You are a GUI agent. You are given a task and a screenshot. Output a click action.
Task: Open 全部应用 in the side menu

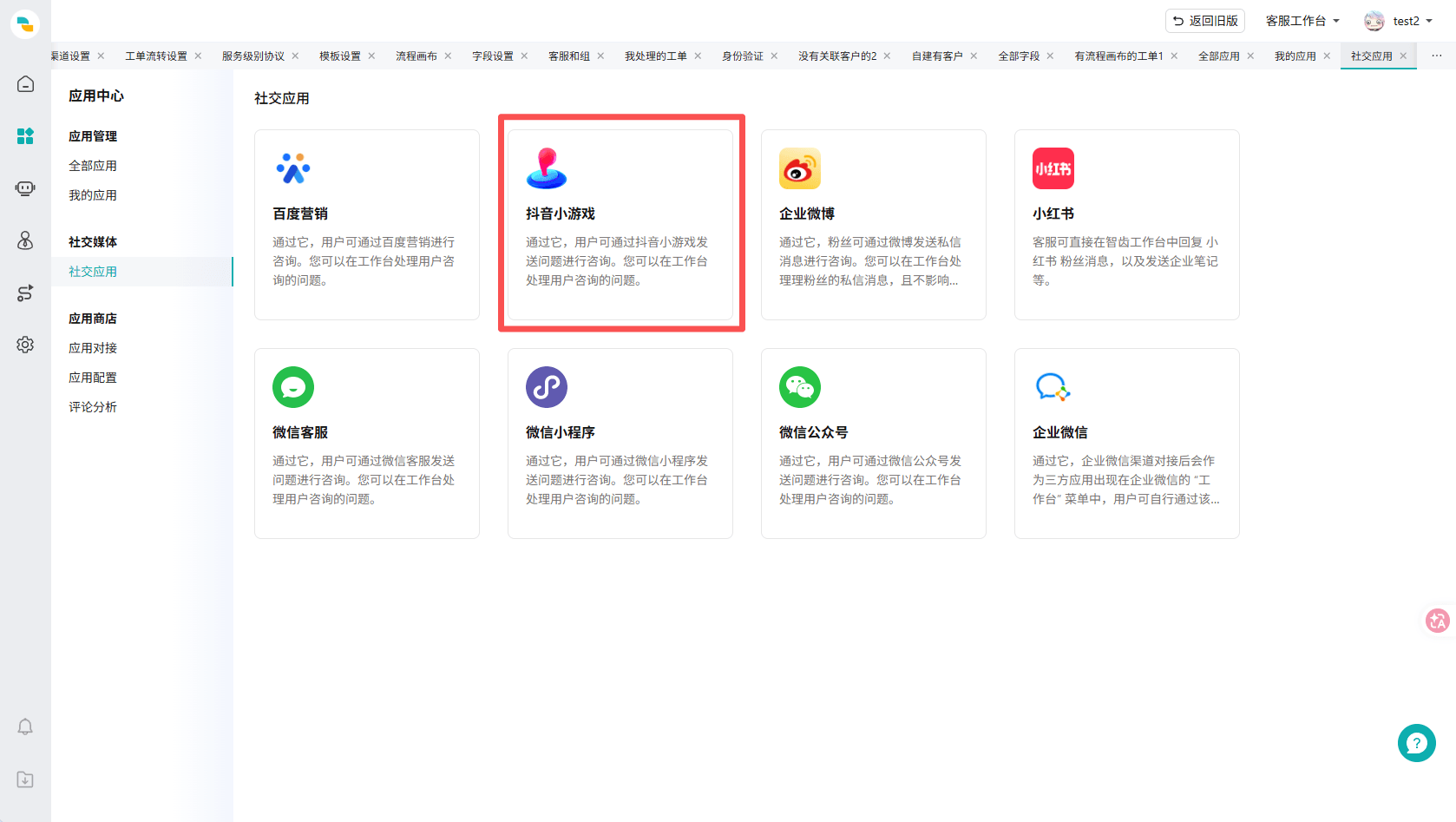(93, 166)
